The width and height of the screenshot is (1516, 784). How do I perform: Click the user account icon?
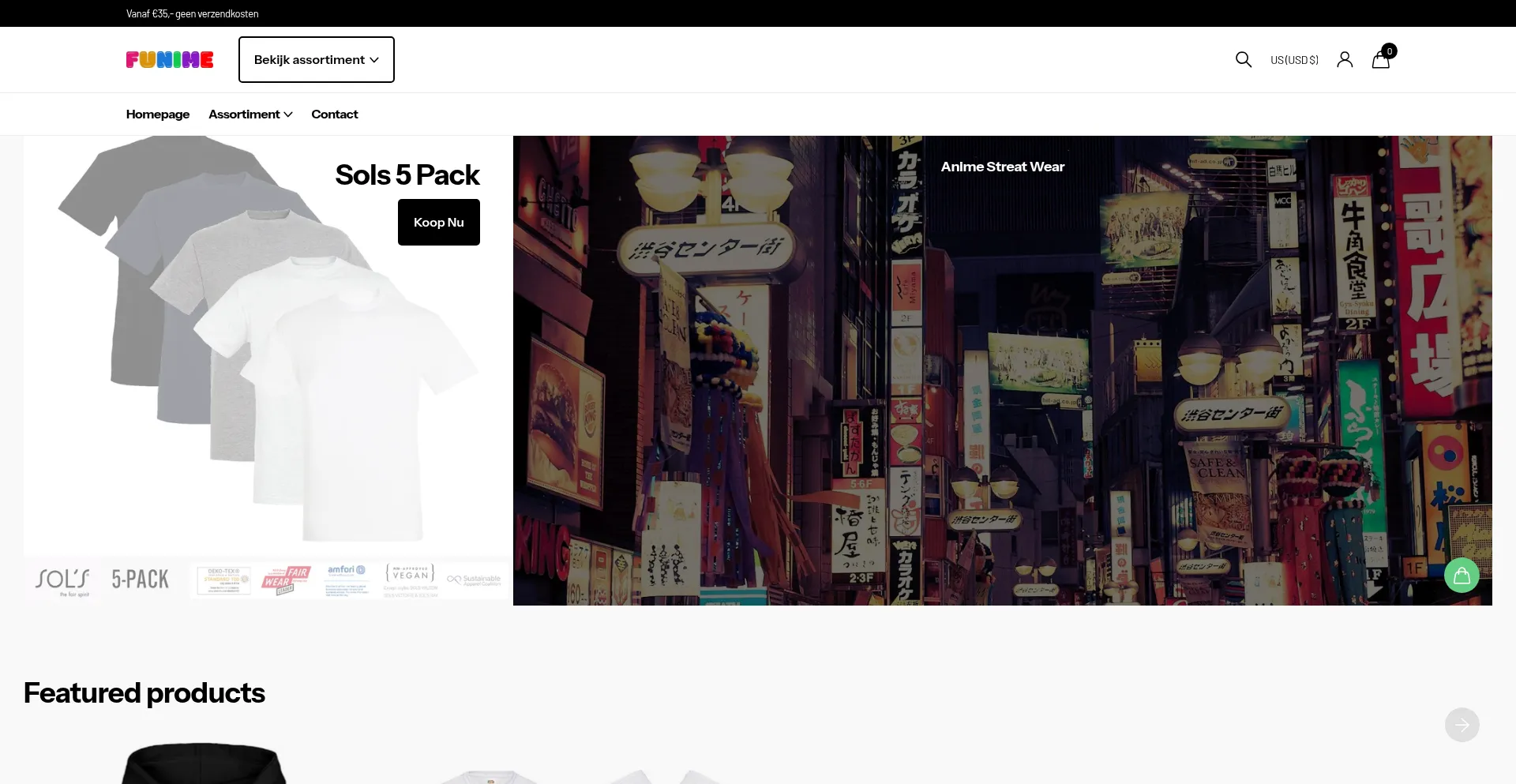pyautogui.click(x=1345, y=60)
